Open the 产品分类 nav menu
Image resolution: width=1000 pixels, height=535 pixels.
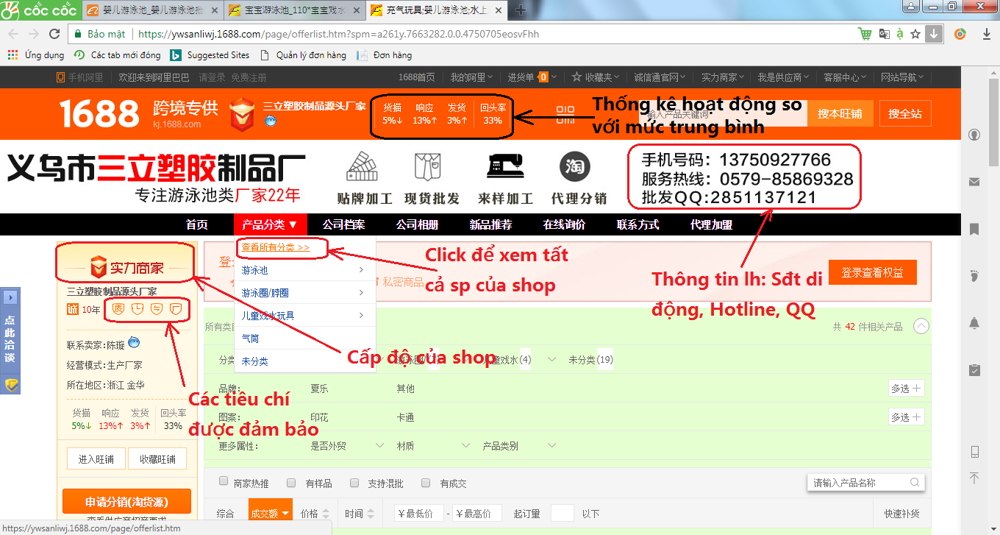point(270,224)
